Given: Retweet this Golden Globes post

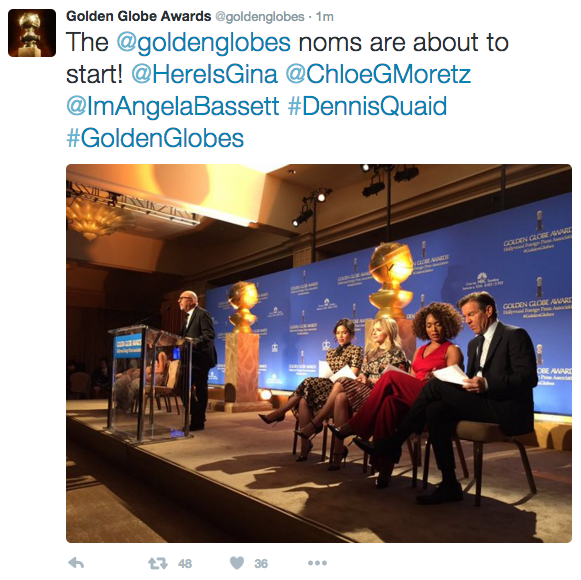Looking at the screenshot, I should [x=157, y=564].
